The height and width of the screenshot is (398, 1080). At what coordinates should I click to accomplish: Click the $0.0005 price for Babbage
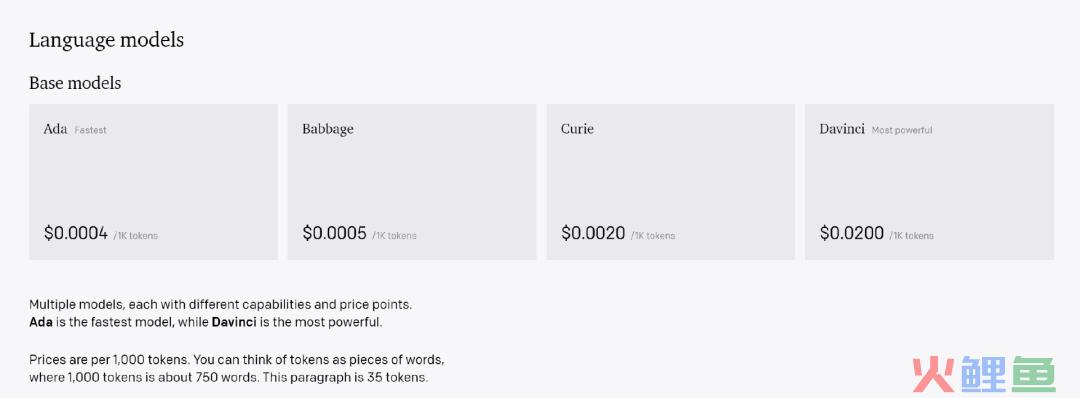334,233
